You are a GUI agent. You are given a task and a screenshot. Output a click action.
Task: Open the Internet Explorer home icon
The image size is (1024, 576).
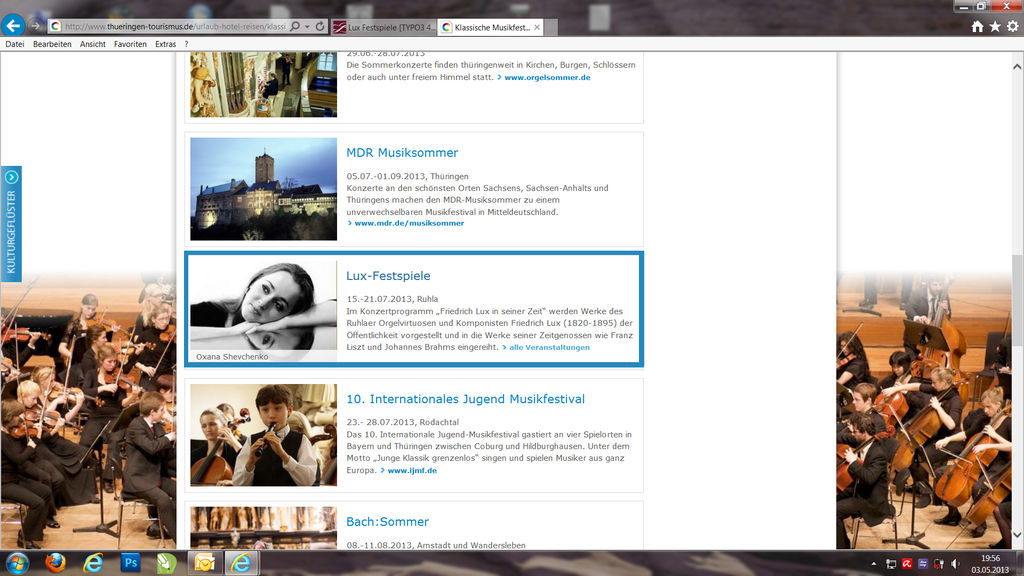click(977, 27)
